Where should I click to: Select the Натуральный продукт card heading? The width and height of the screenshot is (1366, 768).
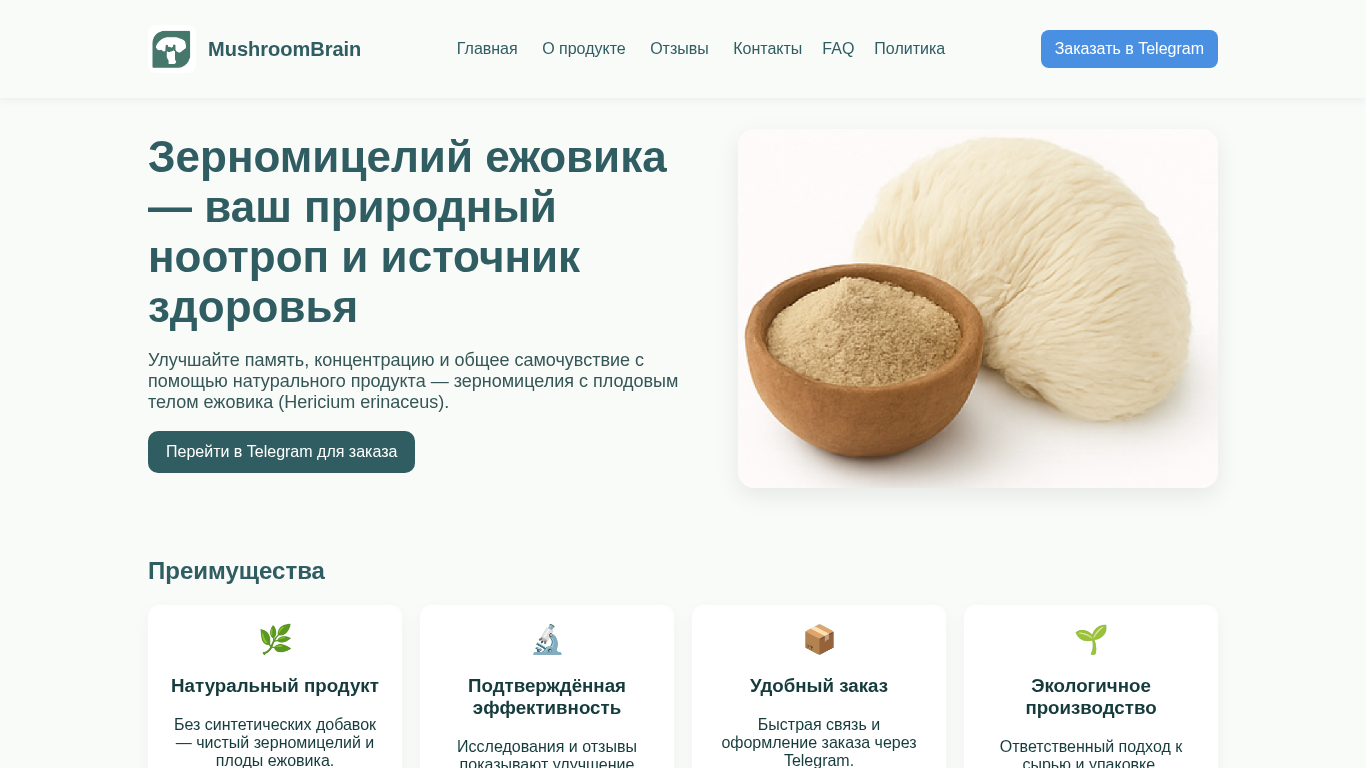click(x=275, y=686)
